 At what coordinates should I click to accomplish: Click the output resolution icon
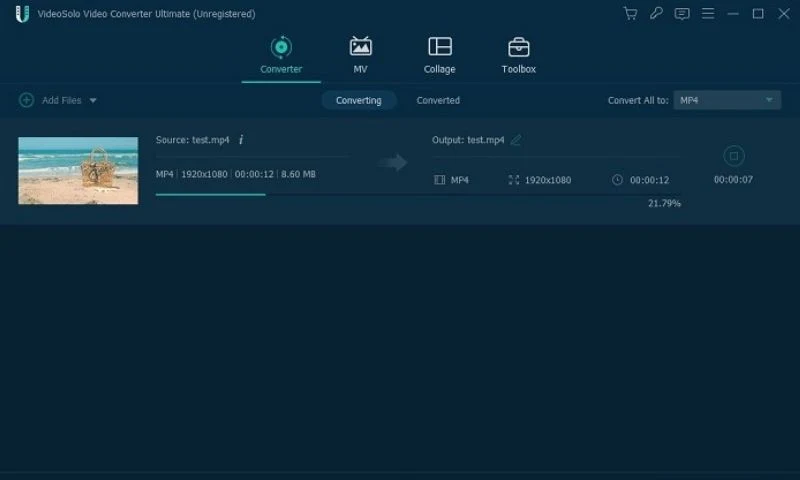(x=513, y=180)
